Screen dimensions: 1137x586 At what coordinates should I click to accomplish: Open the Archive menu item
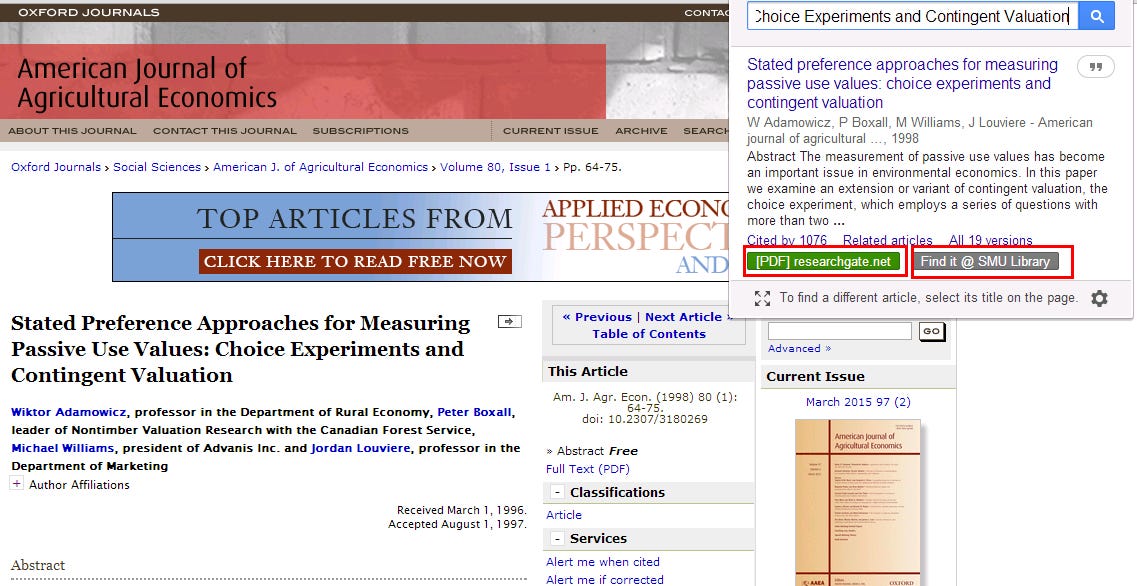[641, 131]
